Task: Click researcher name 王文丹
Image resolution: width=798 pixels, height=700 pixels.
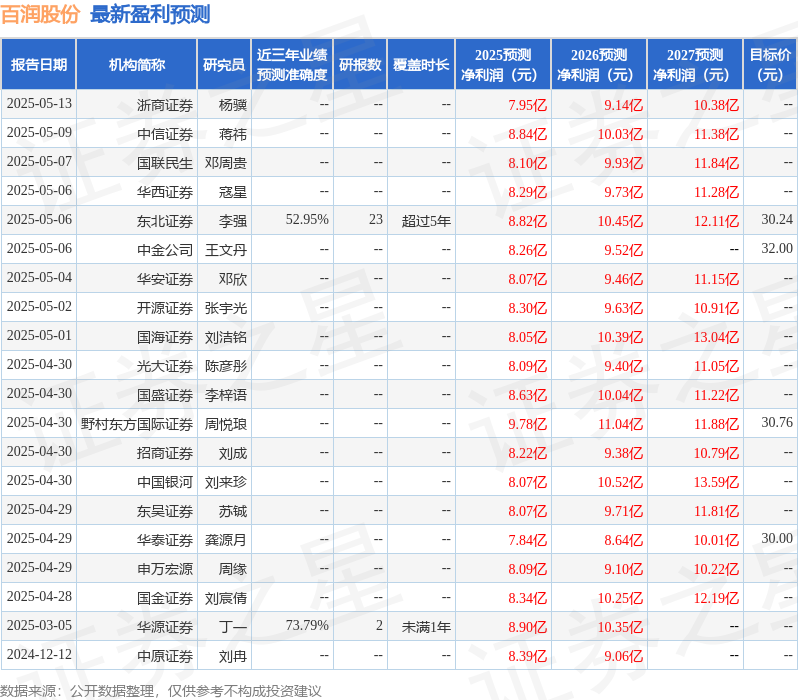Action: [226, 250]
